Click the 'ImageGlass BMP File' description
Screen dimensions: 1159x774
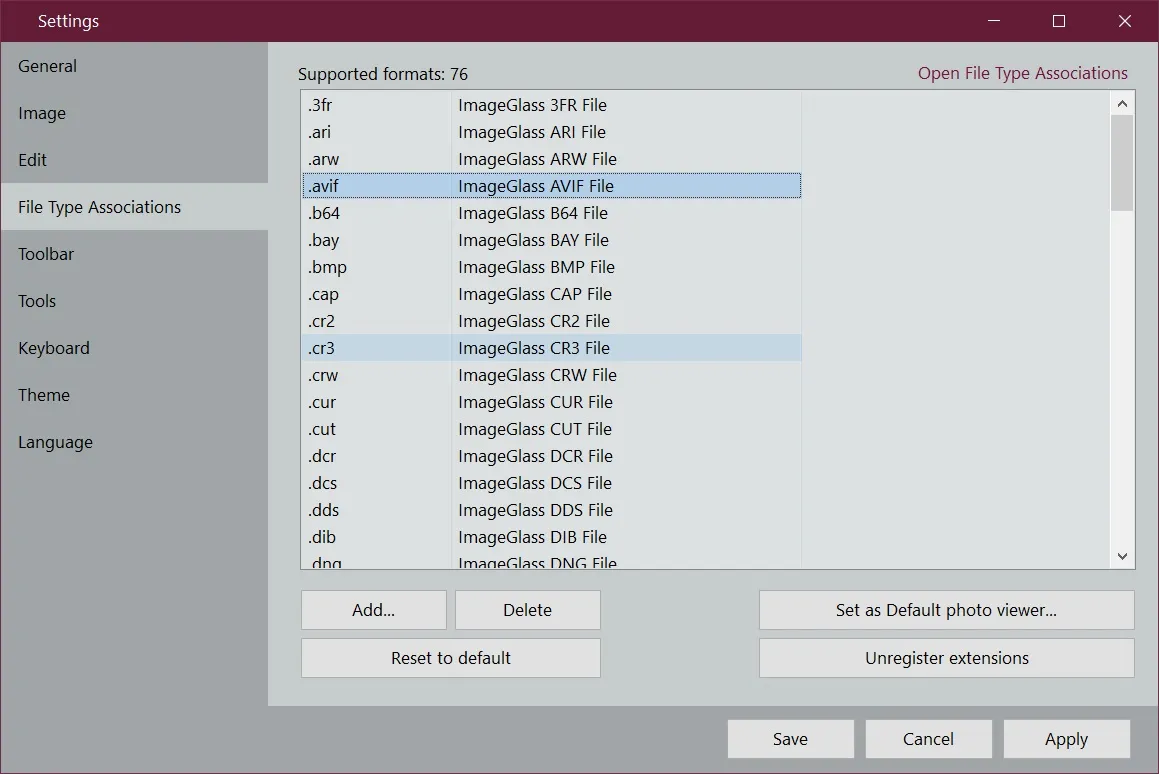click(537, 267)
